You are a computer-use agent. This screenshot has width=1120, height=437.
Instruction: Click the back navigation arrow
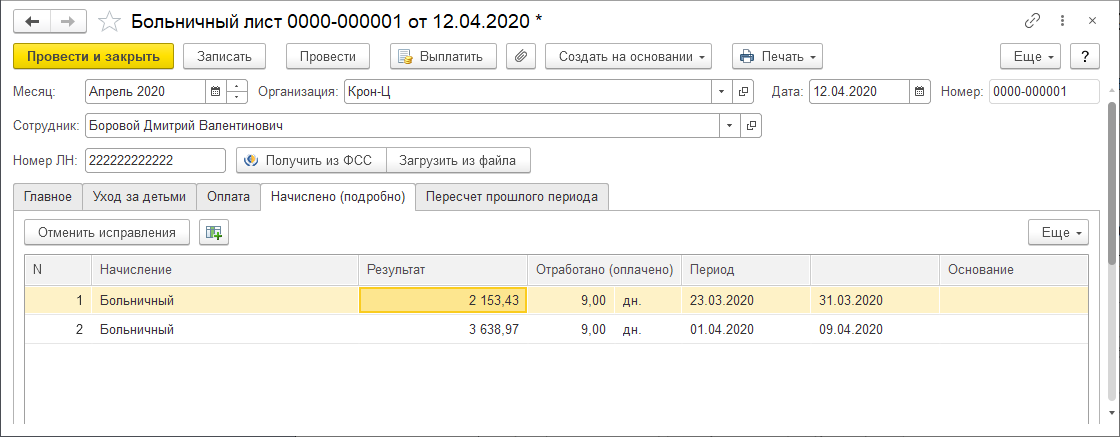pyautogui.click(x=31, y=21)
